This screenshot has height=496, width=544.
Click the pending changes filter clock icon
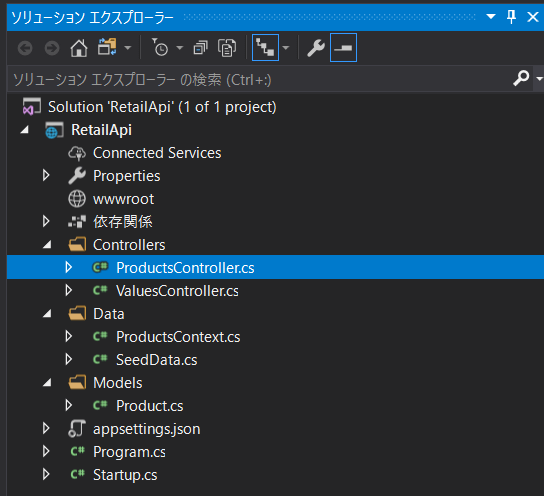(x=160, y=47)
